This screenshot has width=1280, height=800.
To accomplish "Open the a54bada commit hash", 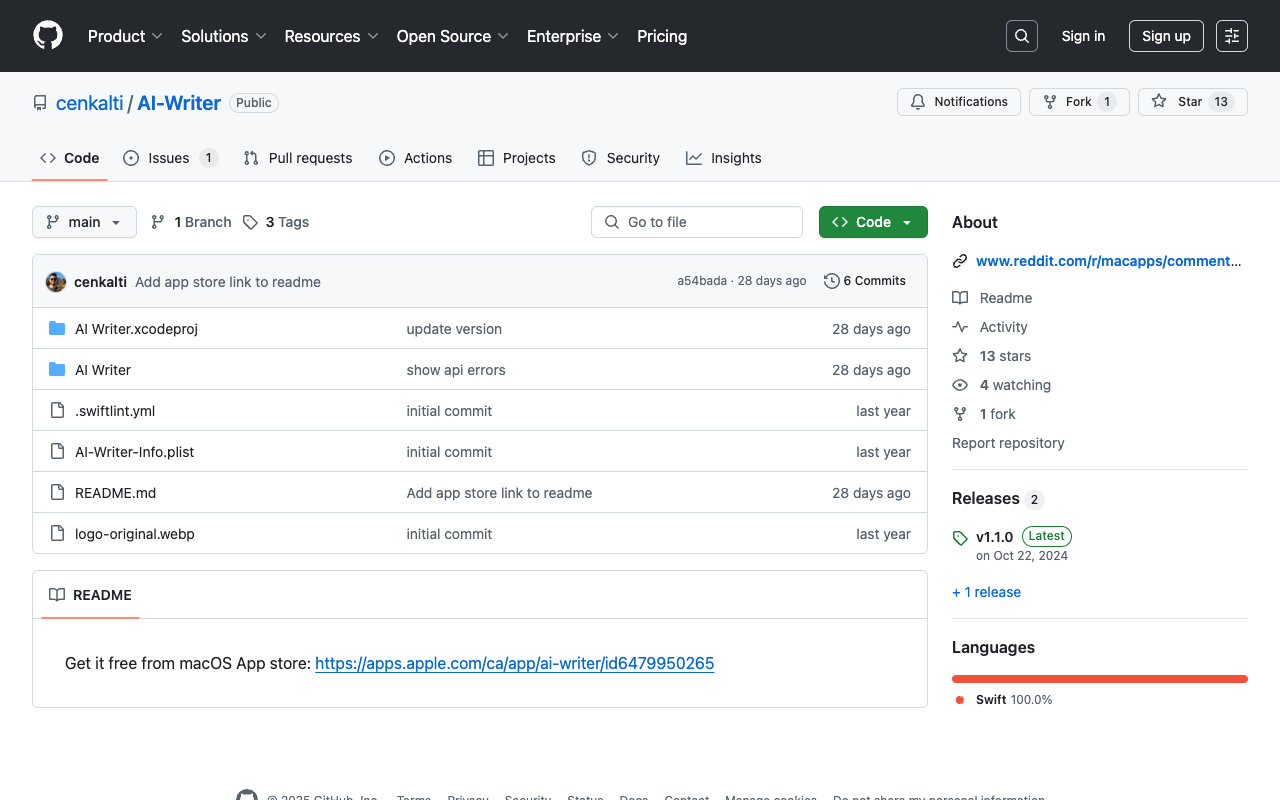I will (702, 281).
